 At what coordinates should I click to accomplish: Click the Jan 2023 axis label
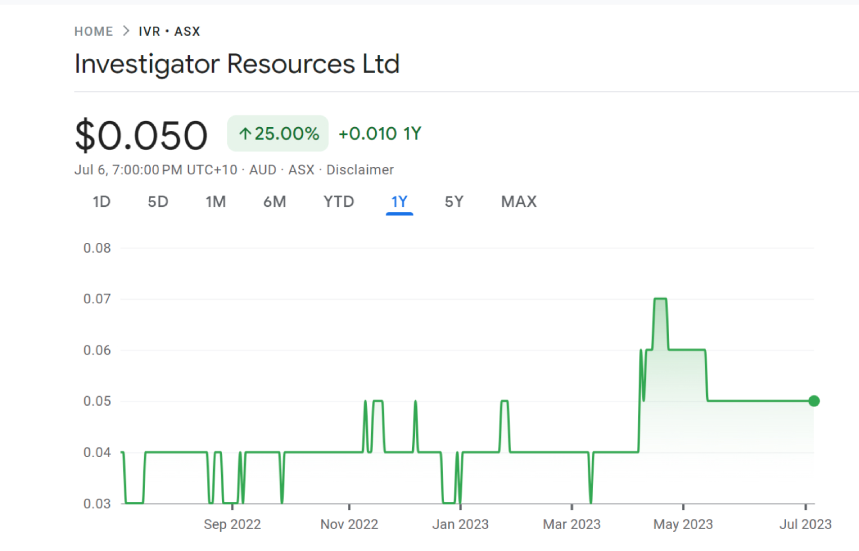tap(460, 524)
